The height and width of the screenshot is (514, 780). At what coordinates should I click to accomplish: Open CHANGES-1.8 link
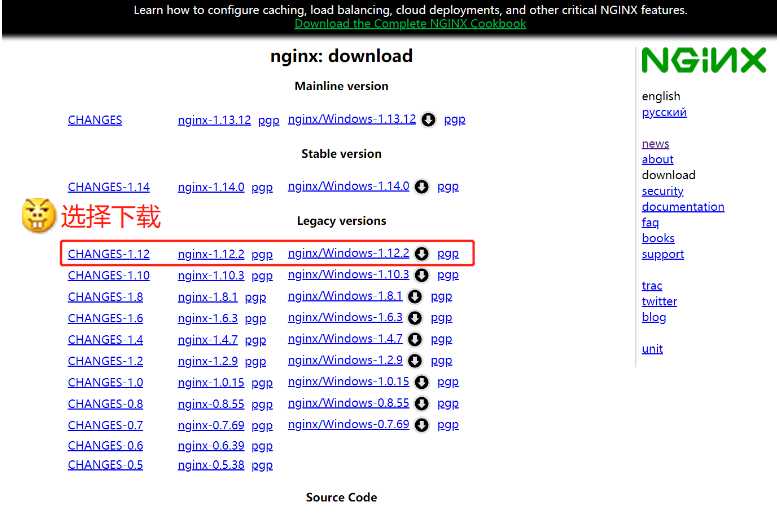(105, 297)
